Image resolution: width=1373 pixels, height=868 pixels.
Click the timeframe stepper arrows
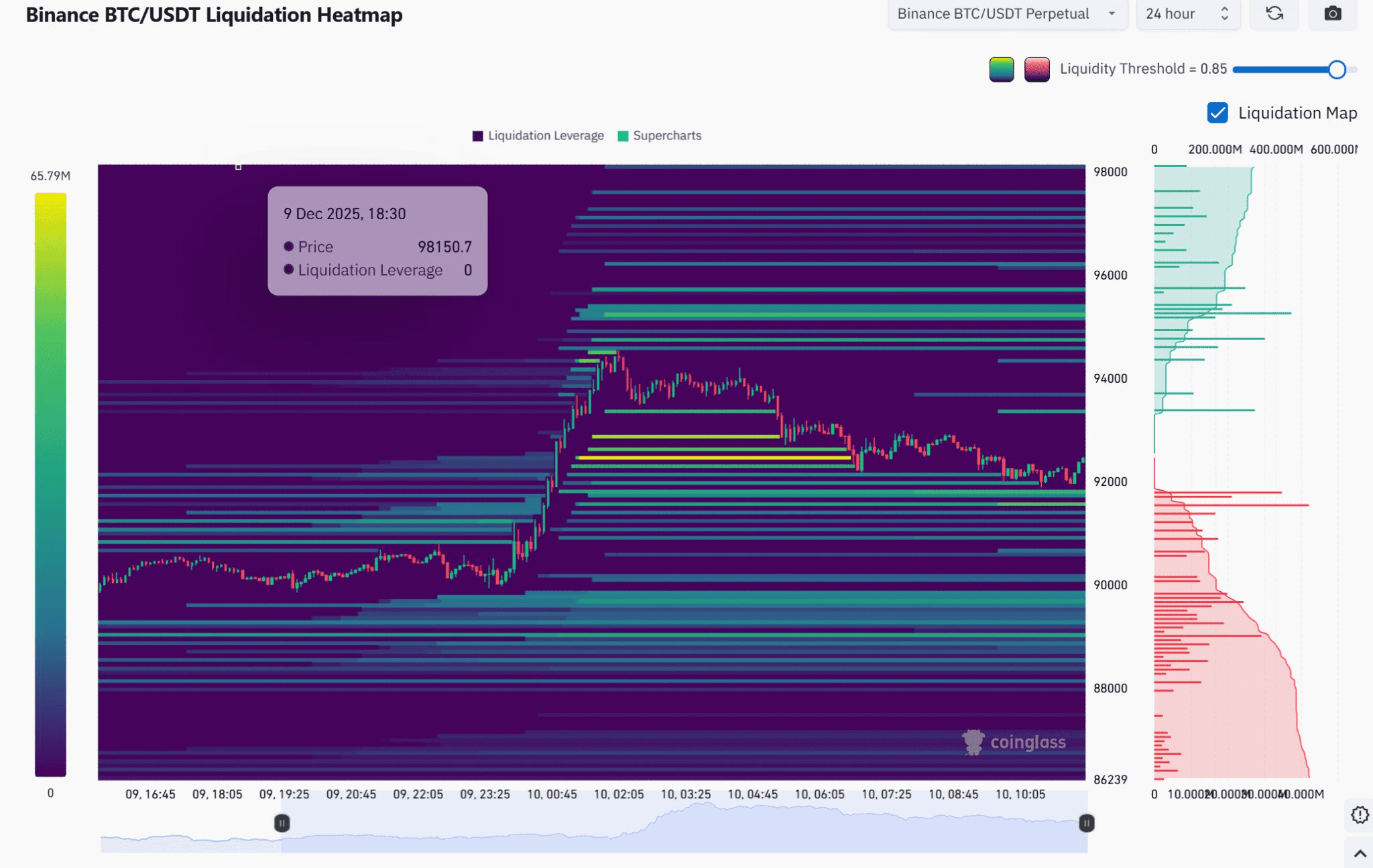pyautogui.click(x=1224, y=13)
